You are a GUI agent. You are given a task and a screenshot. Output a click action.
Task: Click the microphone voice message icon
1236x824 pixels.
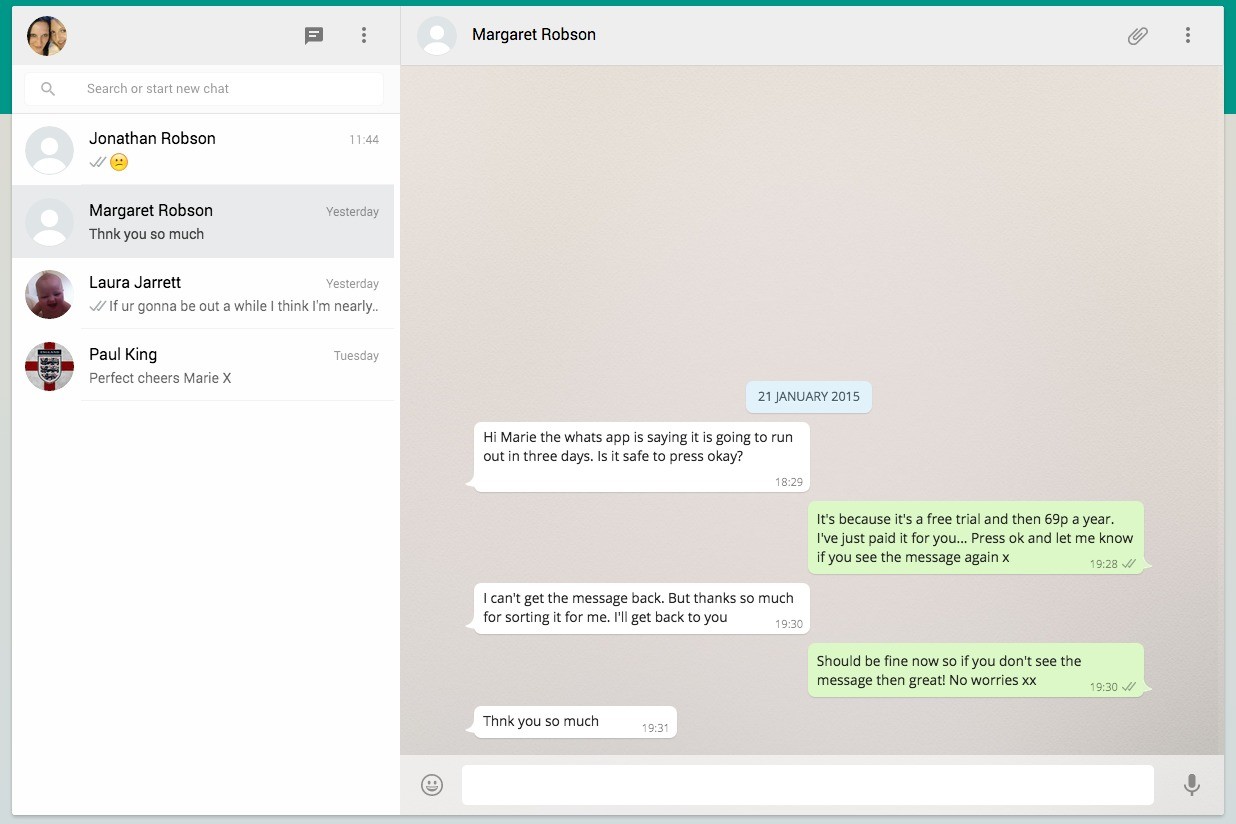[1191, 785]
